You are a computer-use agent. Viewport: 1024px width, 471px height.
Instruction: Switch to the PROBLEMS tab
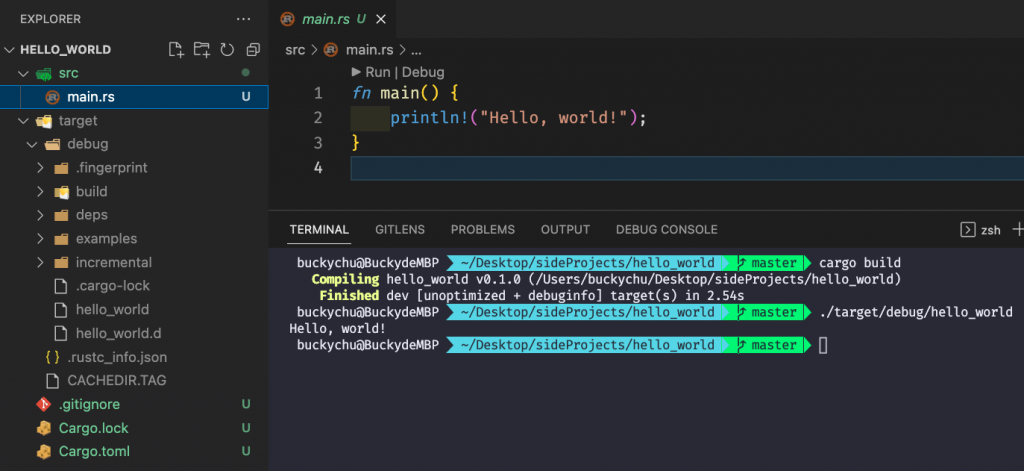click(483, 229)
